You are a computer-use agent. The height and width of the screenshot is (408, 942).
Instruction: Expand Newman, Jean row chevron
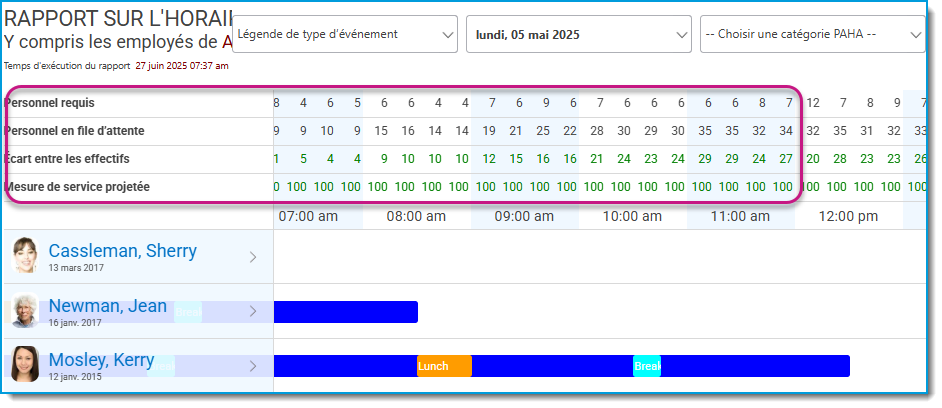tap(253, 311)
